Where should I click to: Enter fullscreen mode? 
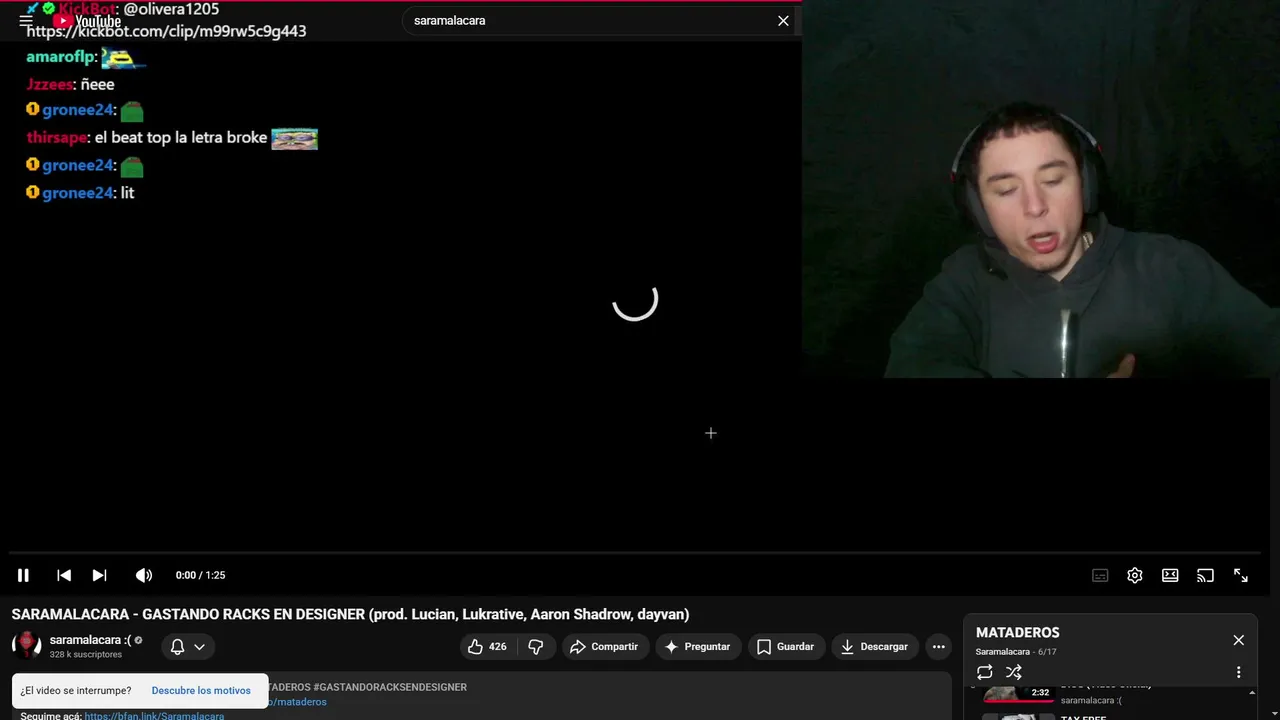(x=1241, y=575)
